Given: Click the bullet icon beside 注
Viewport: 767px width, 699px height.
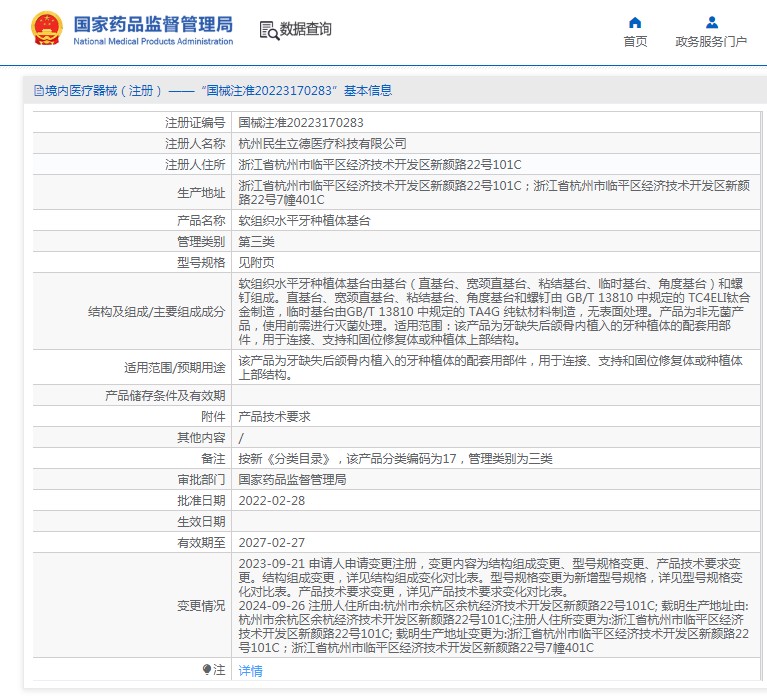Looking at the screenshot, I should point(207,669).
